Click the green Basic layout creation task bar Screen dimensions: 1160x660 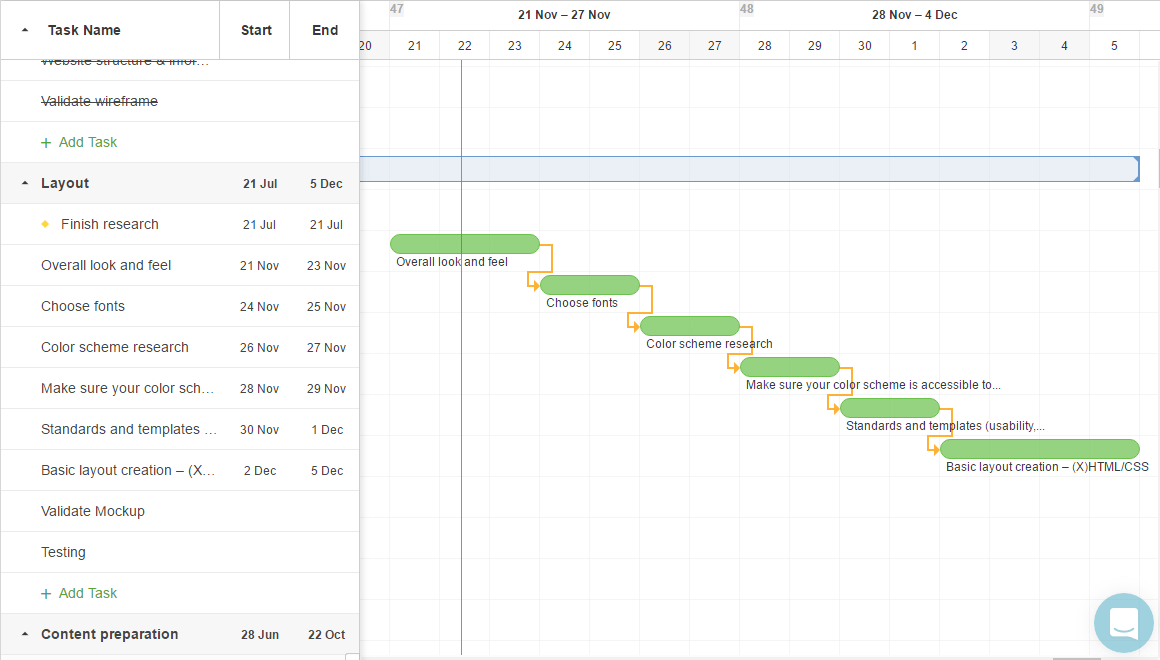[x=1038, y=448]
